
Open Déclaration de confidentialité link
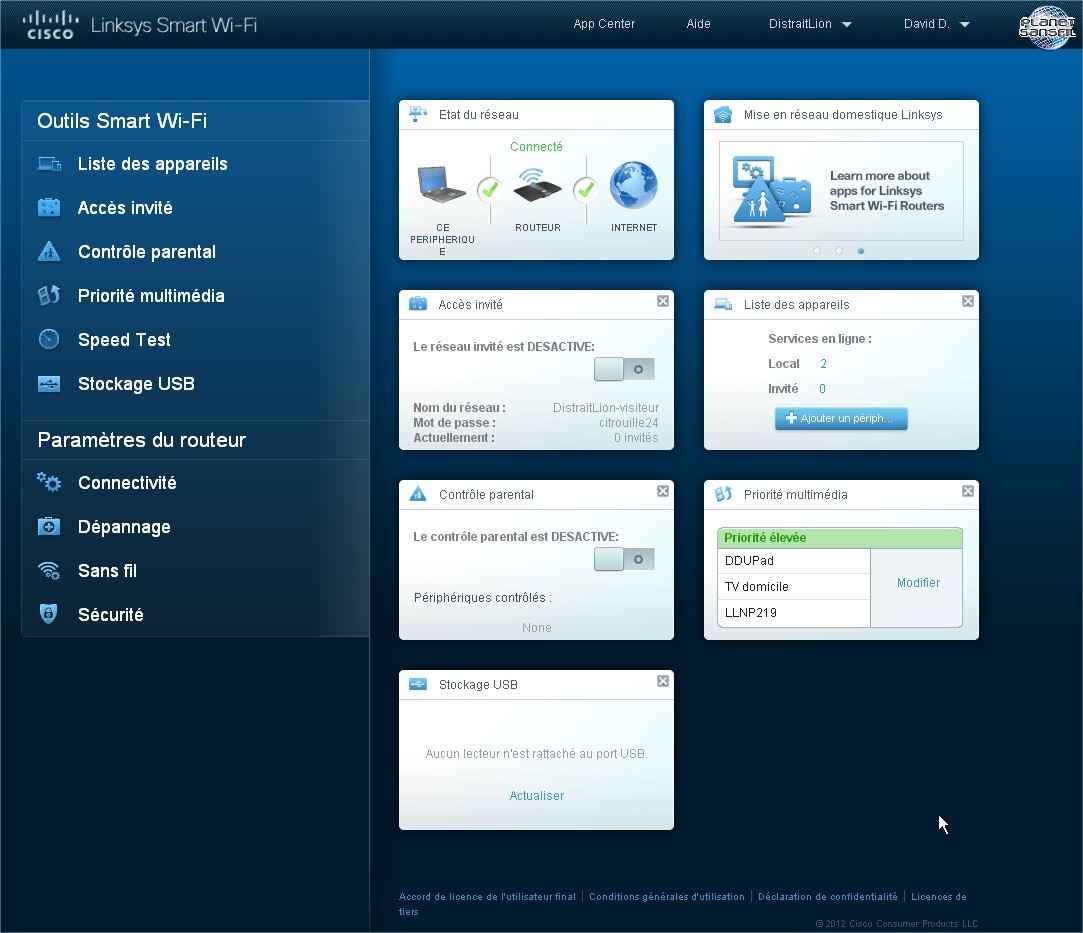[827, 896]
